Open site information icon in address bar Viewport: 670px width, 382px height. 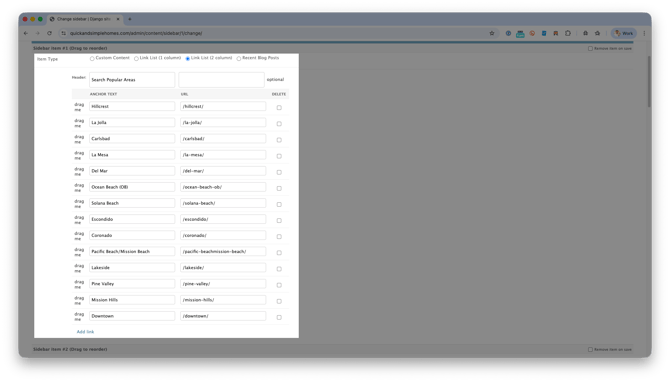[x=64, y=33]
